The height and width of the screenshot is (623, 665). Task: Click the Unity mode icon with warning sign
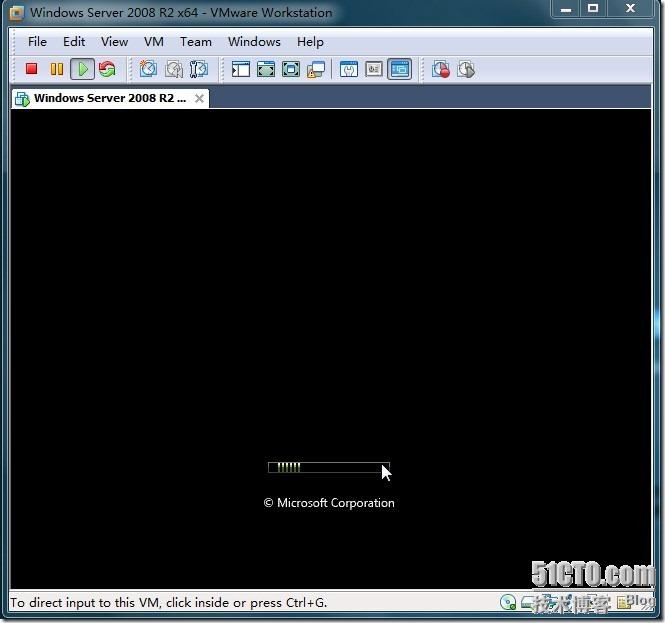click(x=316, y=69)
